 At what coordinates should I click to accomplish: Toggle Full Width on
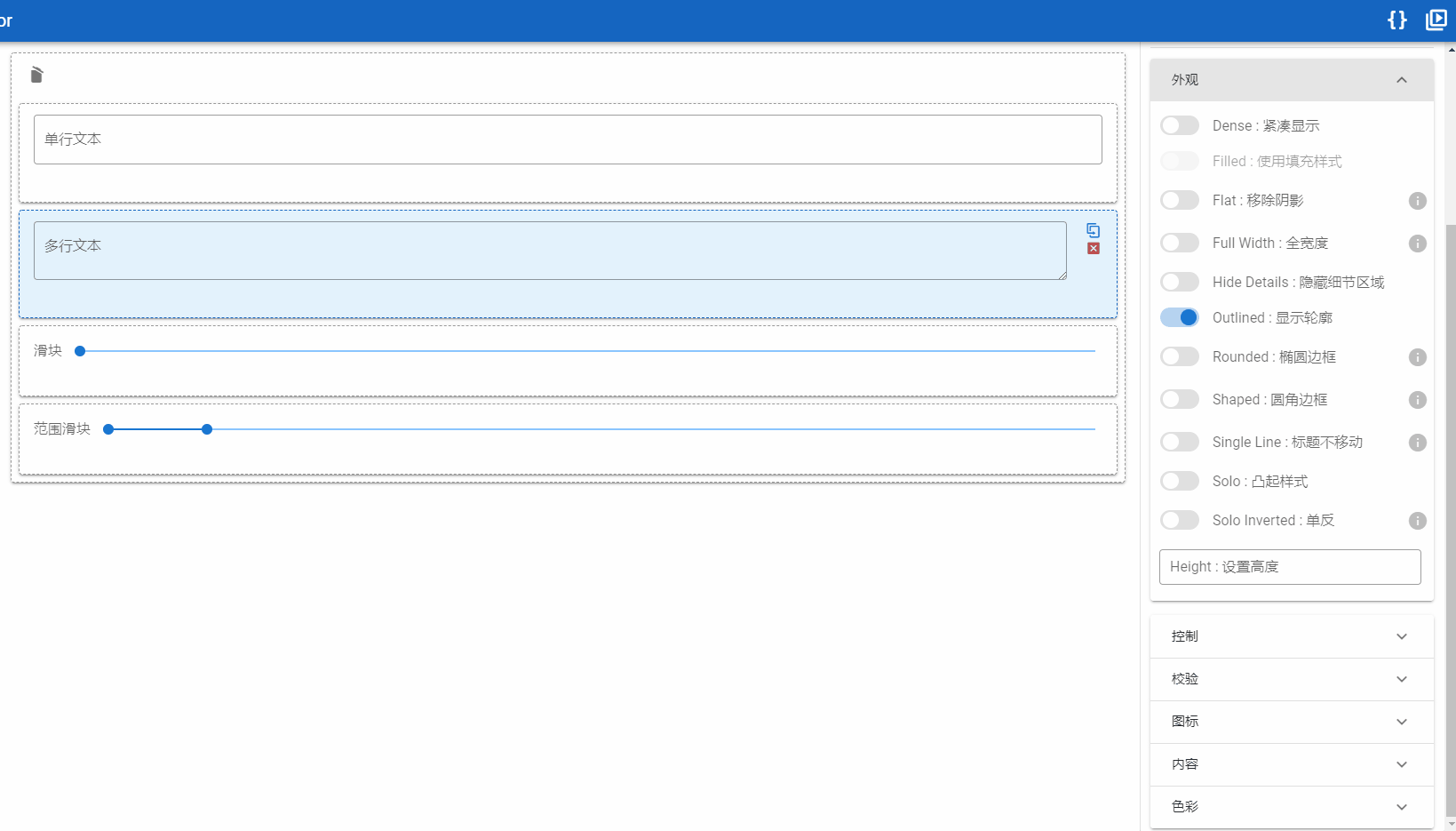coord(1180,243)
